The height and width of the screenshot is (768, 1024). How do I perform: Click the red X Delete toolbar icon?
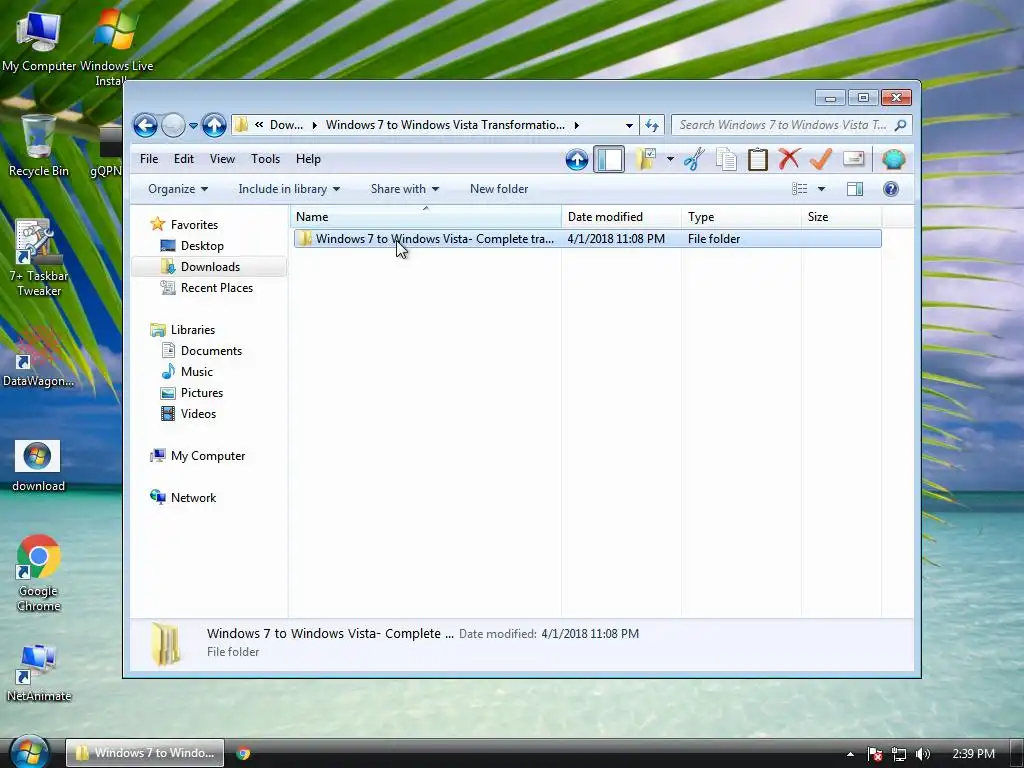tap(789, 159)
